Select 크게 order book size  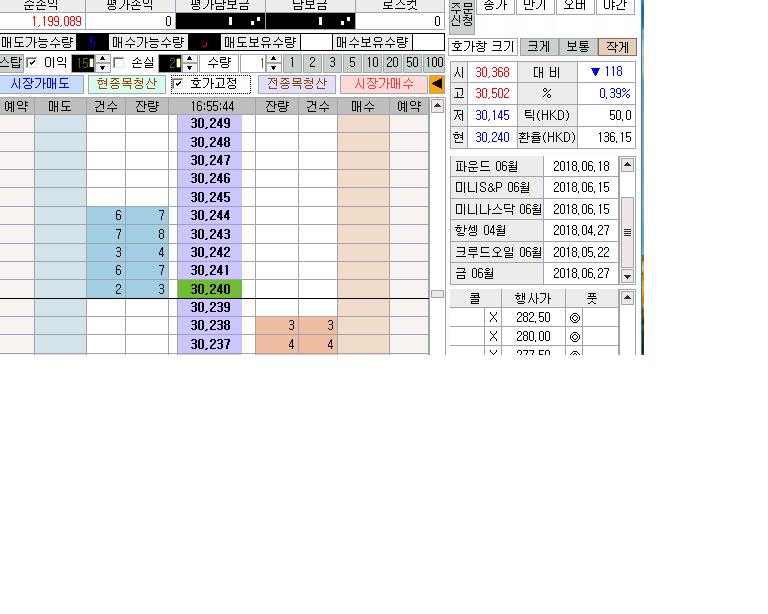click(x=538, y=46)
